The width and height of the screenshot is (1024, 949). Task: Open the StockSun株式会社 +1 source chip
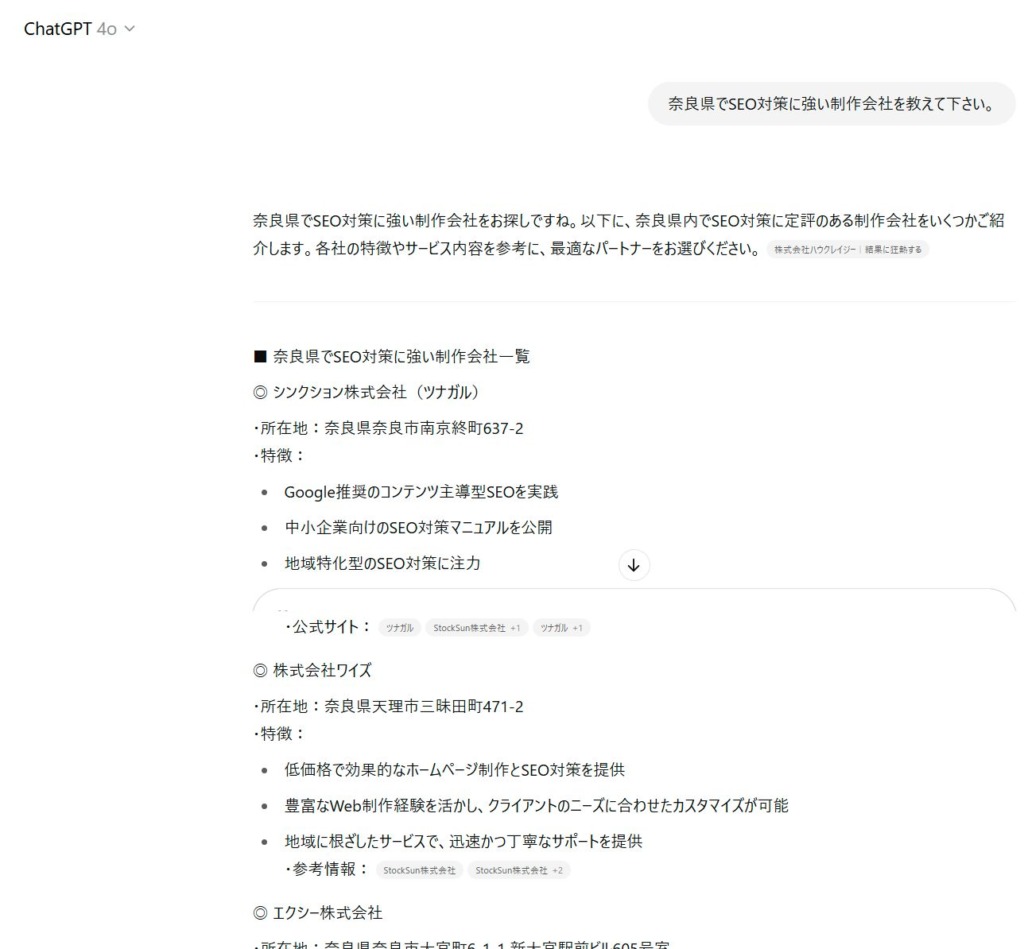click(x=476, y=628)
